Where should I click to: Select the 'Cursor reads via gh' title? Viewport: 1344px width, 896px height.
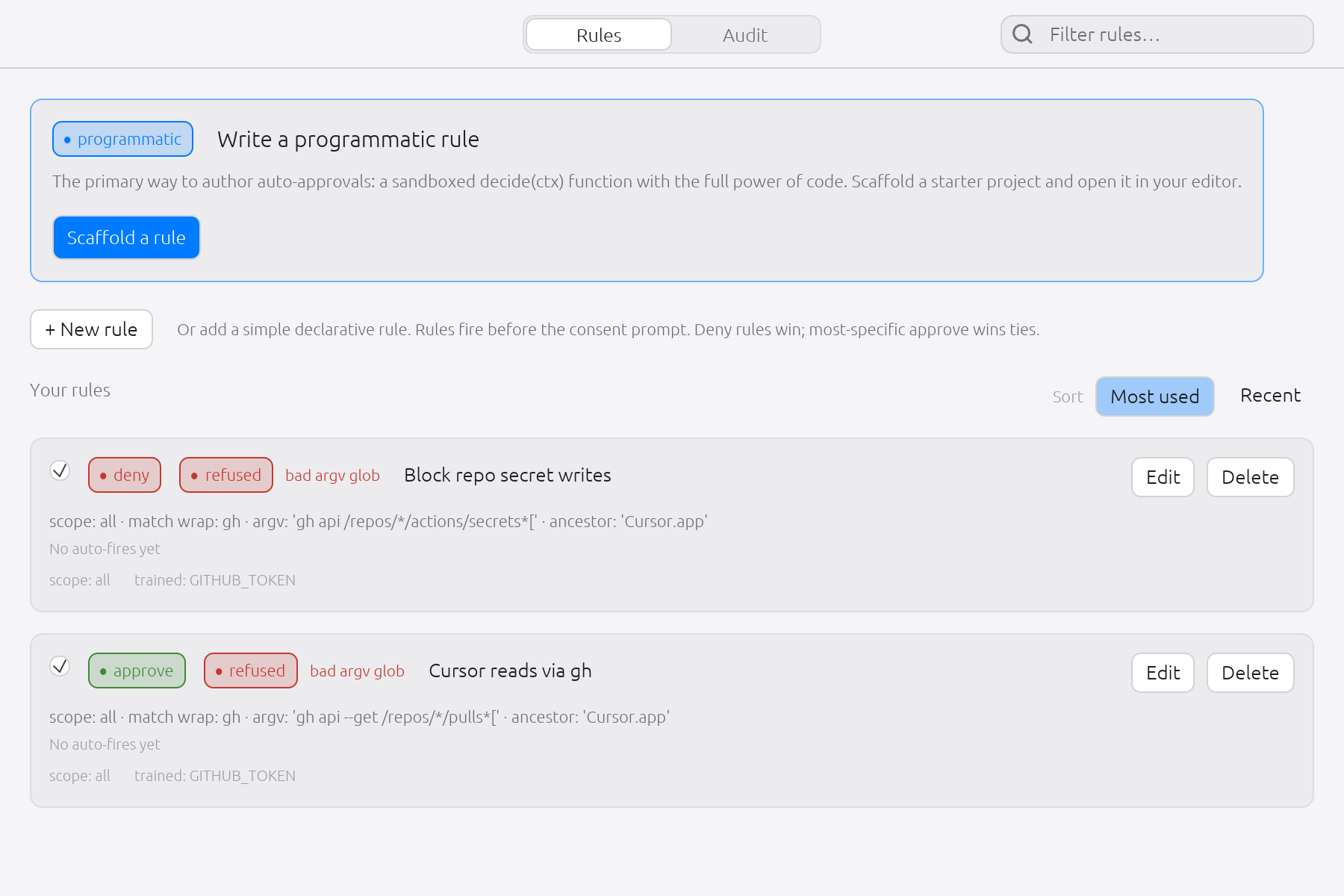coord(510,671)
